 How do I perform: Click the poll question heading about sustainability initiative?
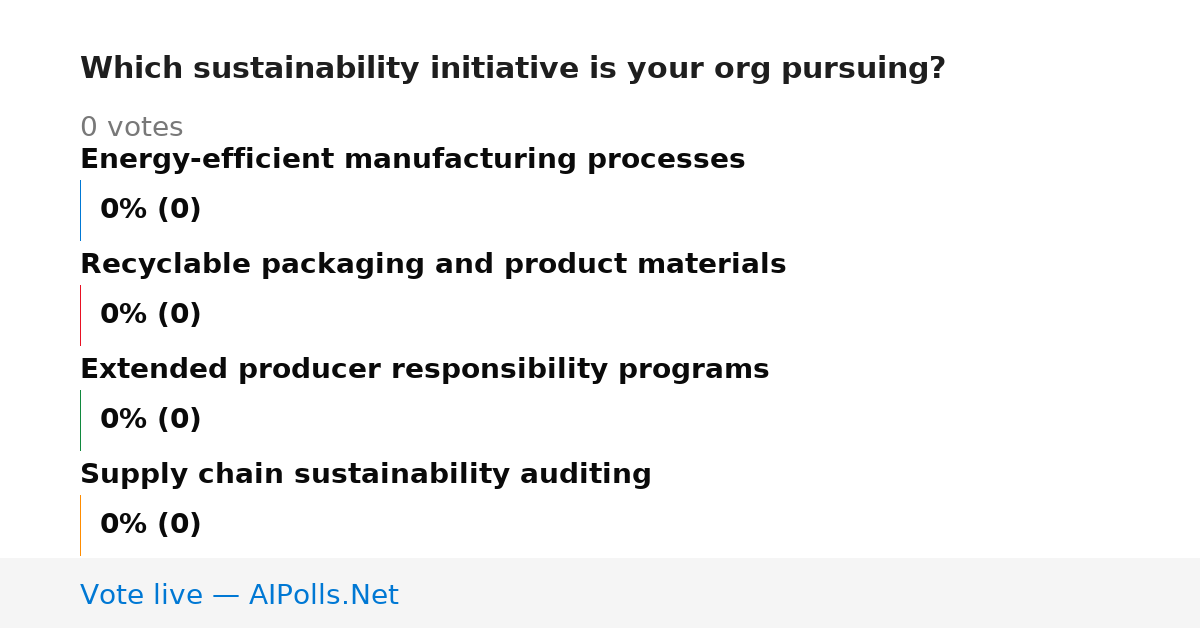[x=512, y=69]
